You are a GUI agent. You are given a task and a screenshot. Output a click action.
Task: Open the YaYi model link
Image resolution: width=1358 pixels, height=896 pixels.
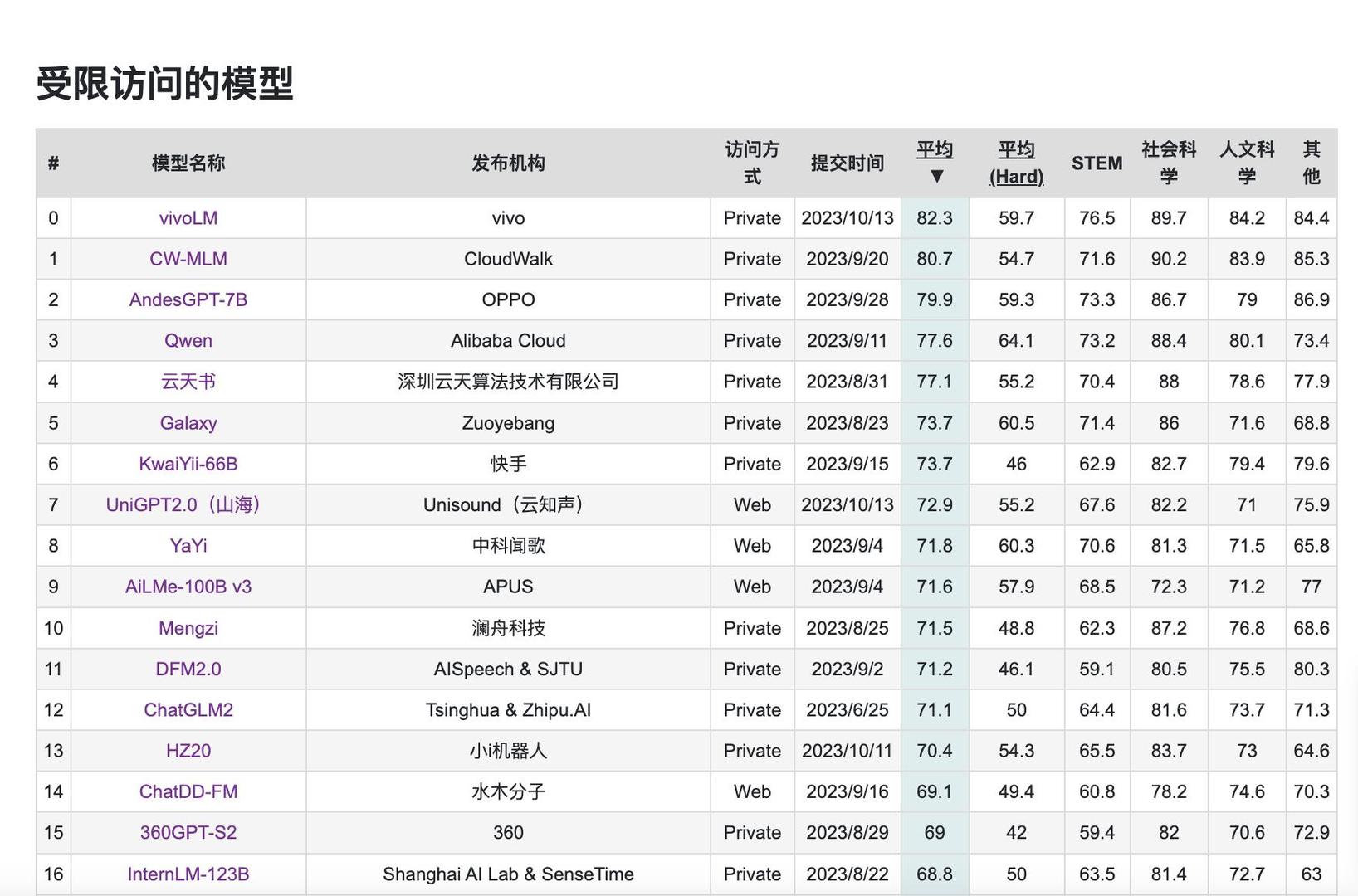coord(188,545)
